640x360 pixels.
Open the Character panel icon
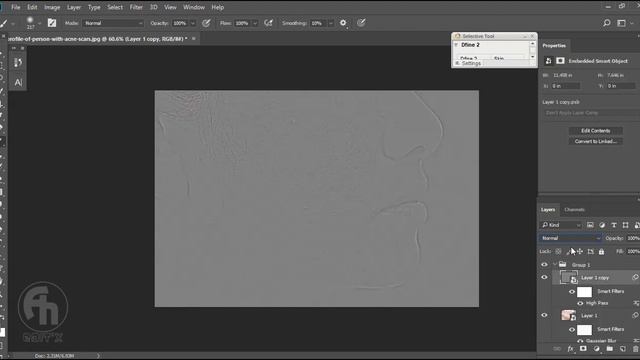(18, 82)
